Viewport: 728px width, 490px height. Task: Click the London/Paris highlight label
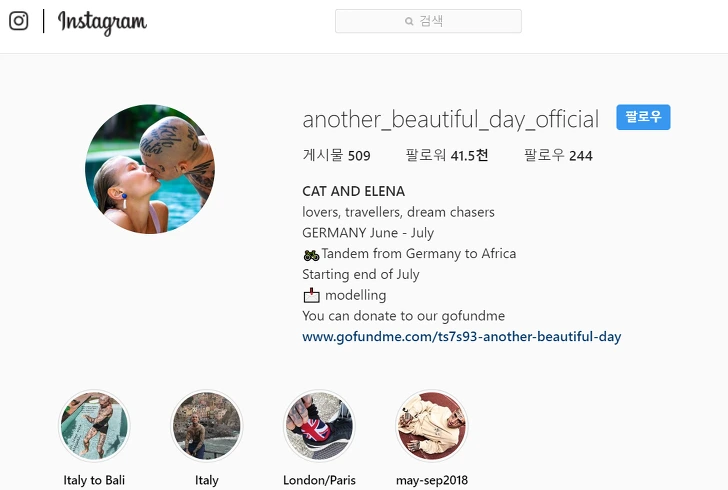(319, 480)
